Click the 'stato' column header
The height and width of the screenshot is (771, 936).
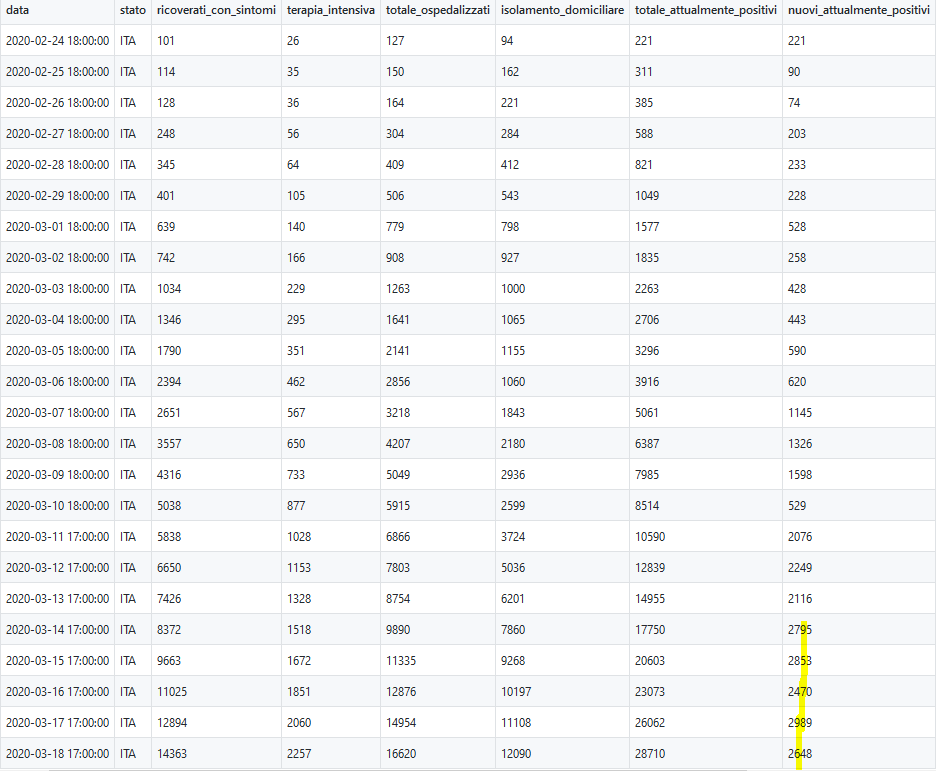133,10
